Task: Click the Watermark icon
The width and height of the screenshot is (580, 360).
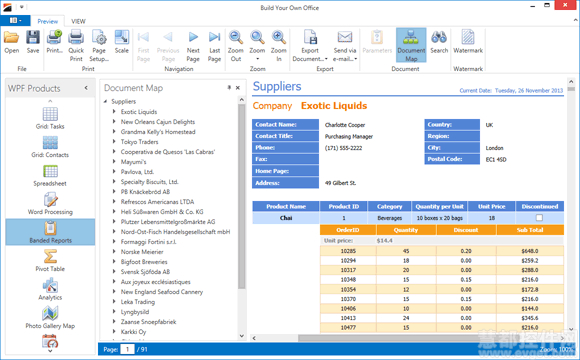Action: tap(468, 37)
